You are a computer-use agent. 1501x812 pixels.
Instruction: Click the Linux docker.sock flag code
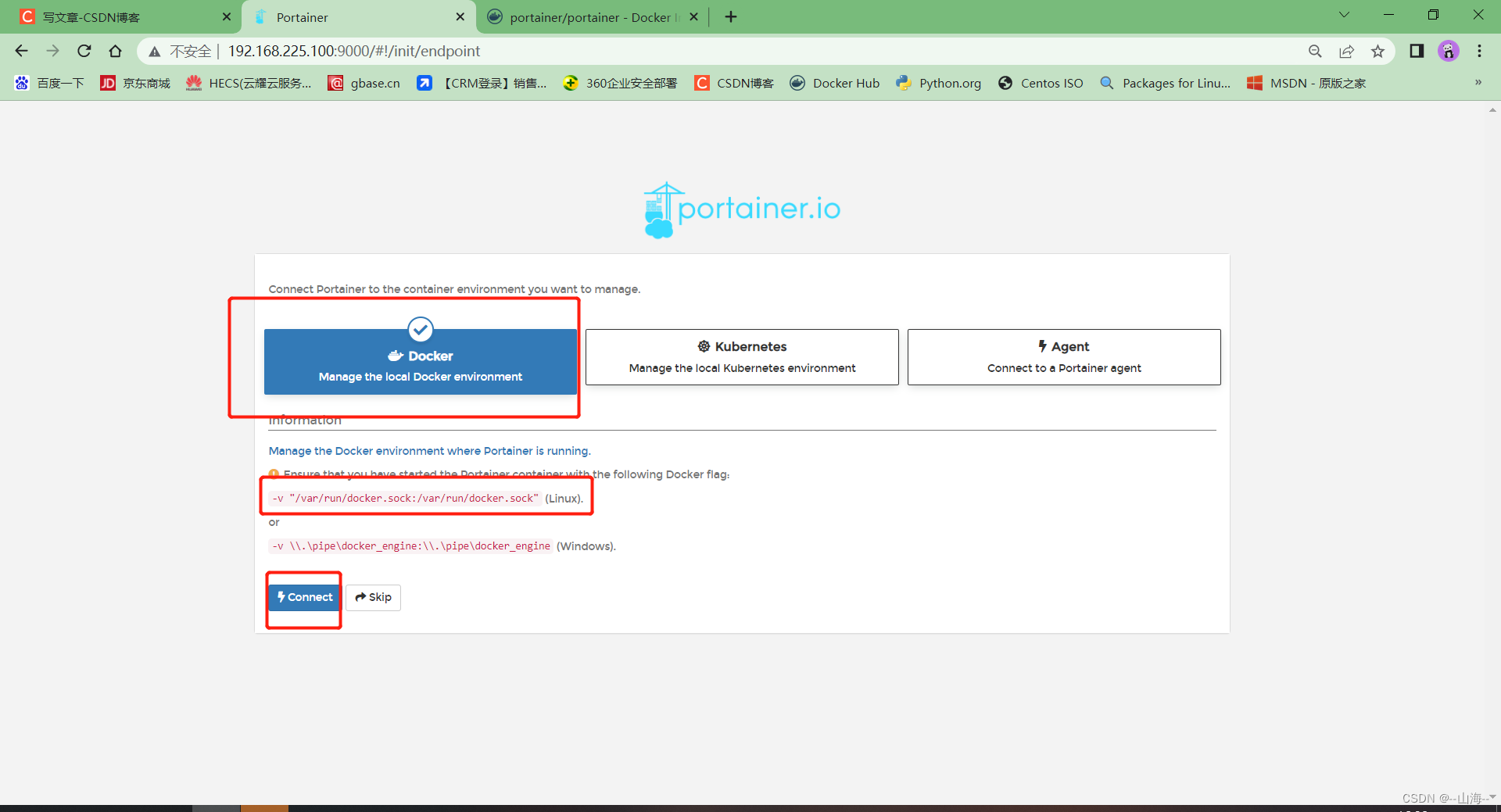click(x=406, y=498)
